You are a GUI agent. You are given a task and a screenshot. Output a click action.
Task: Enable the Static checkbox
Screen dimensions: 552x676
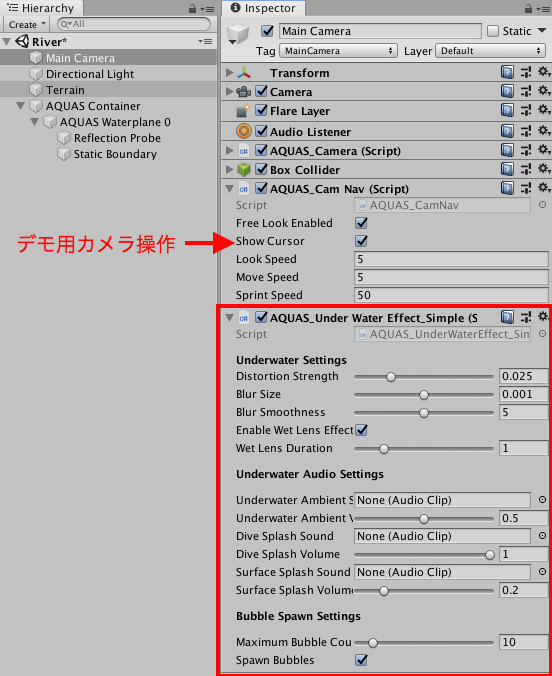coord(493,31)
